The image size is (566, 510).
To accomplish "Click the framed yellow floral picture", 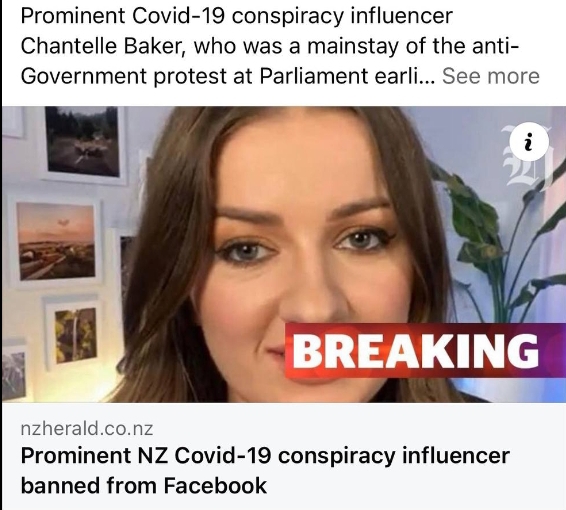I will (75, 335).
